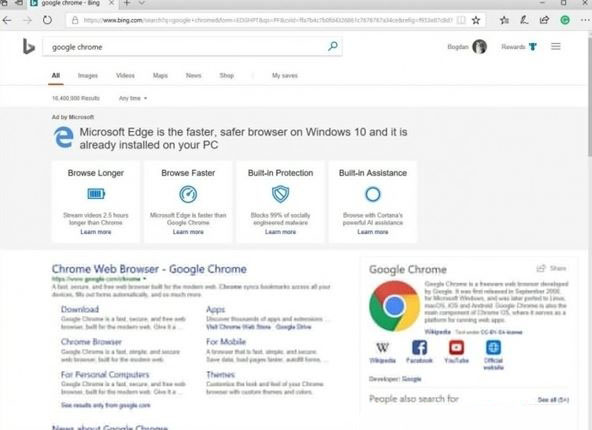Click the Rewards label
592x430 pixels.
point(513,47)
